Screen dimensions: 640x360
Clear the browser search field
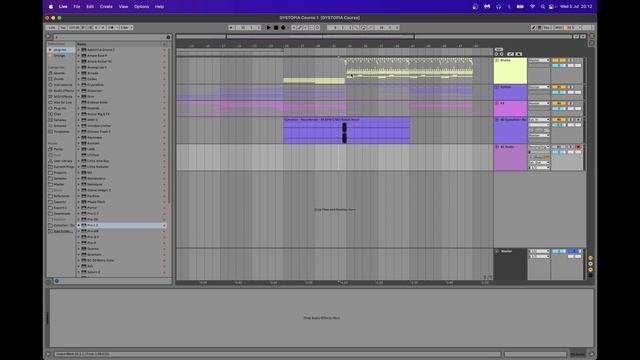(168, 37)
